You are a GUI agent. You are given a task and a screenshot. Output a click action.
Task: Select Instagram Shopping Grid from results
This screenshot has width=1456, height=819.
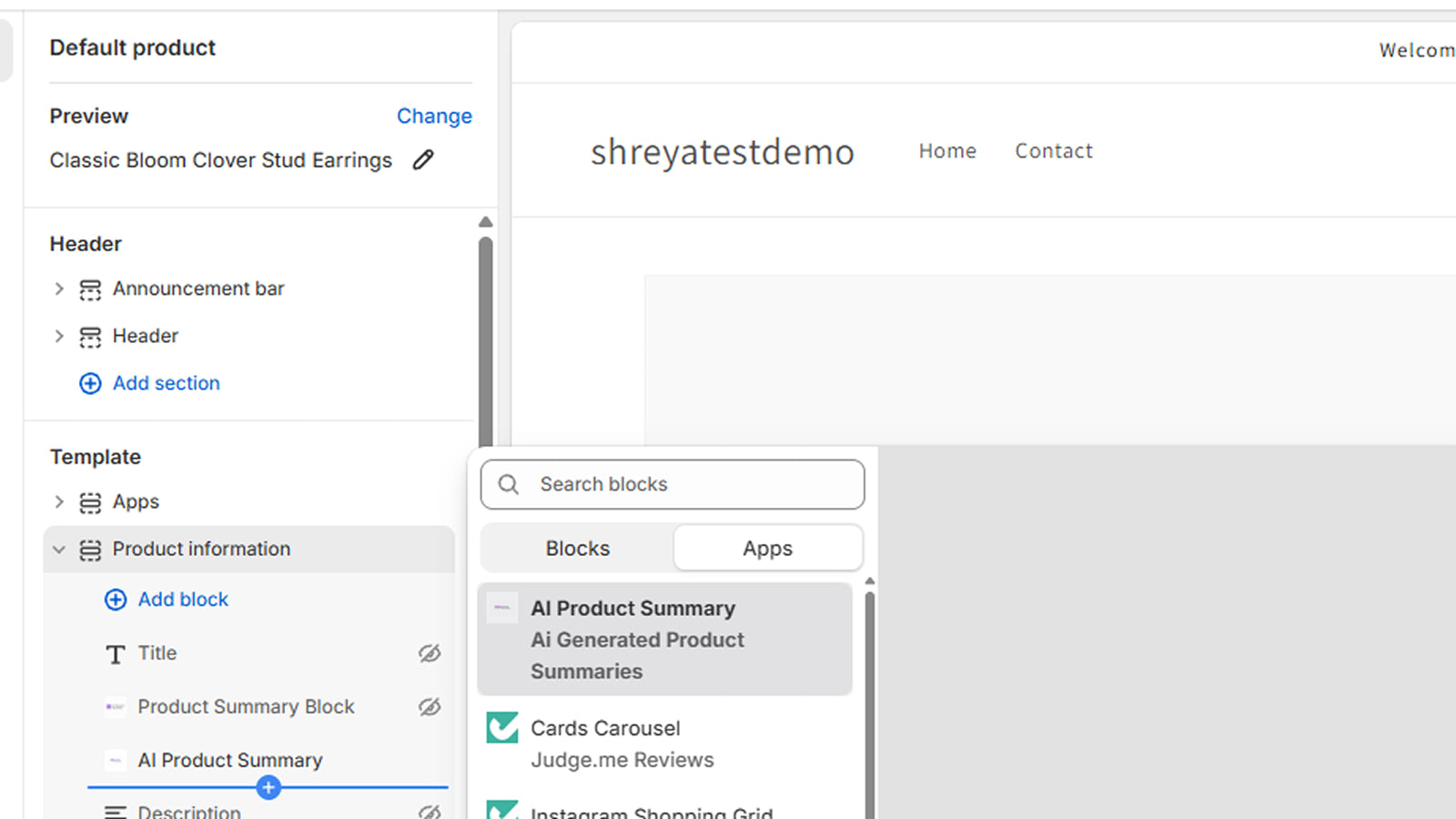coord(652,810)
